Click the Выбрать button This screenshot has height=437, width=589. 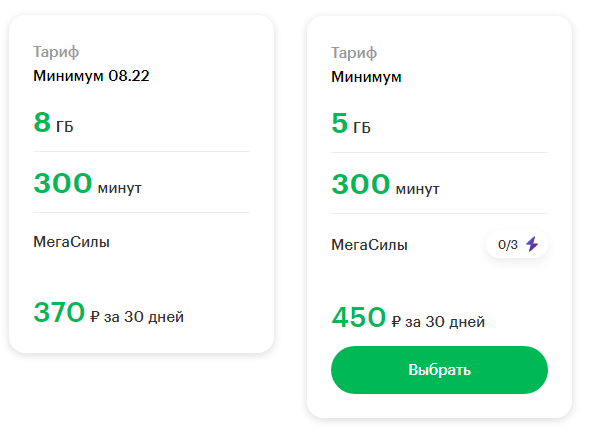click(439, 370)
